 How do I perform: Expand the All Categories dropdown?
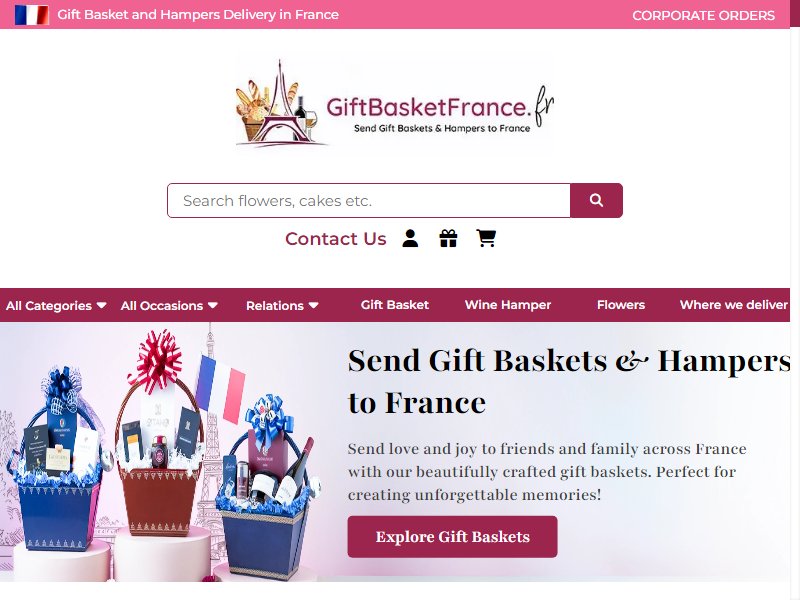coord(56,306)
